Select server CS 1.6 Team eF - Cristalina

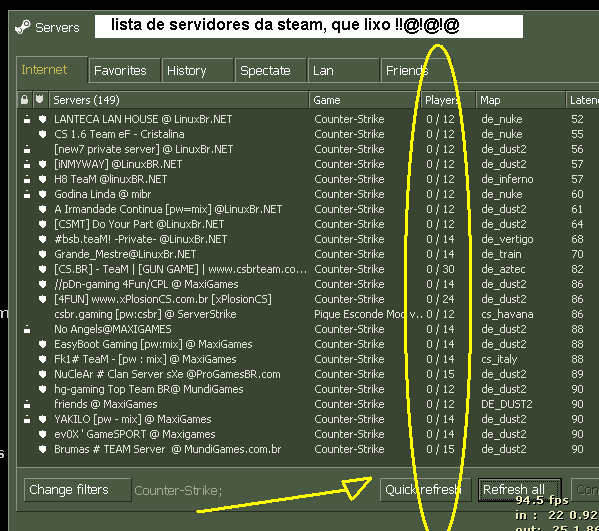click(119, 134)
